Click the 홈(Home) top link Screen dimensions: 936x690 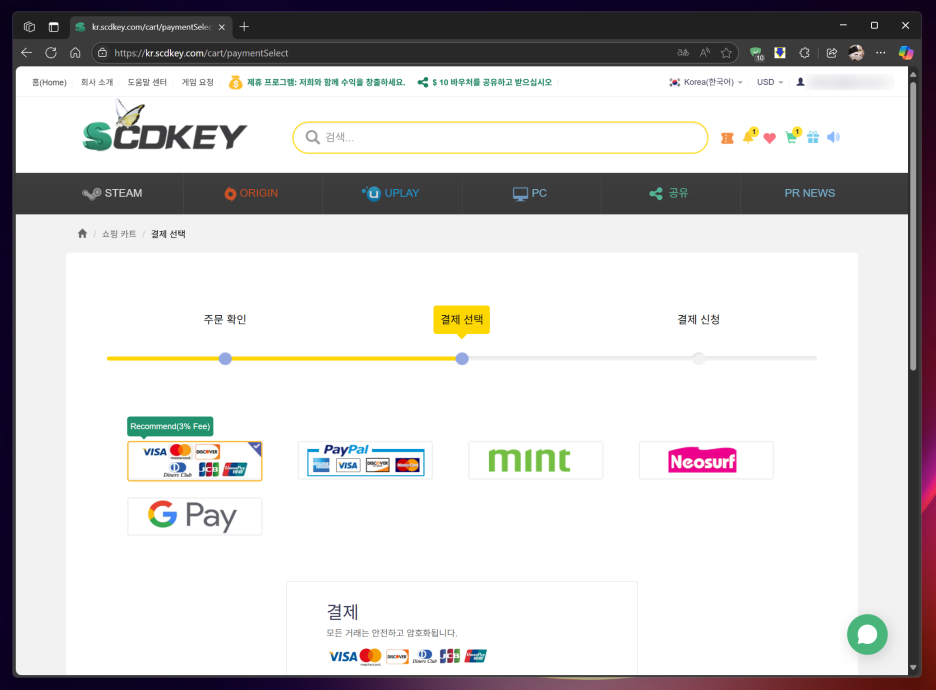tap(49, 82)
